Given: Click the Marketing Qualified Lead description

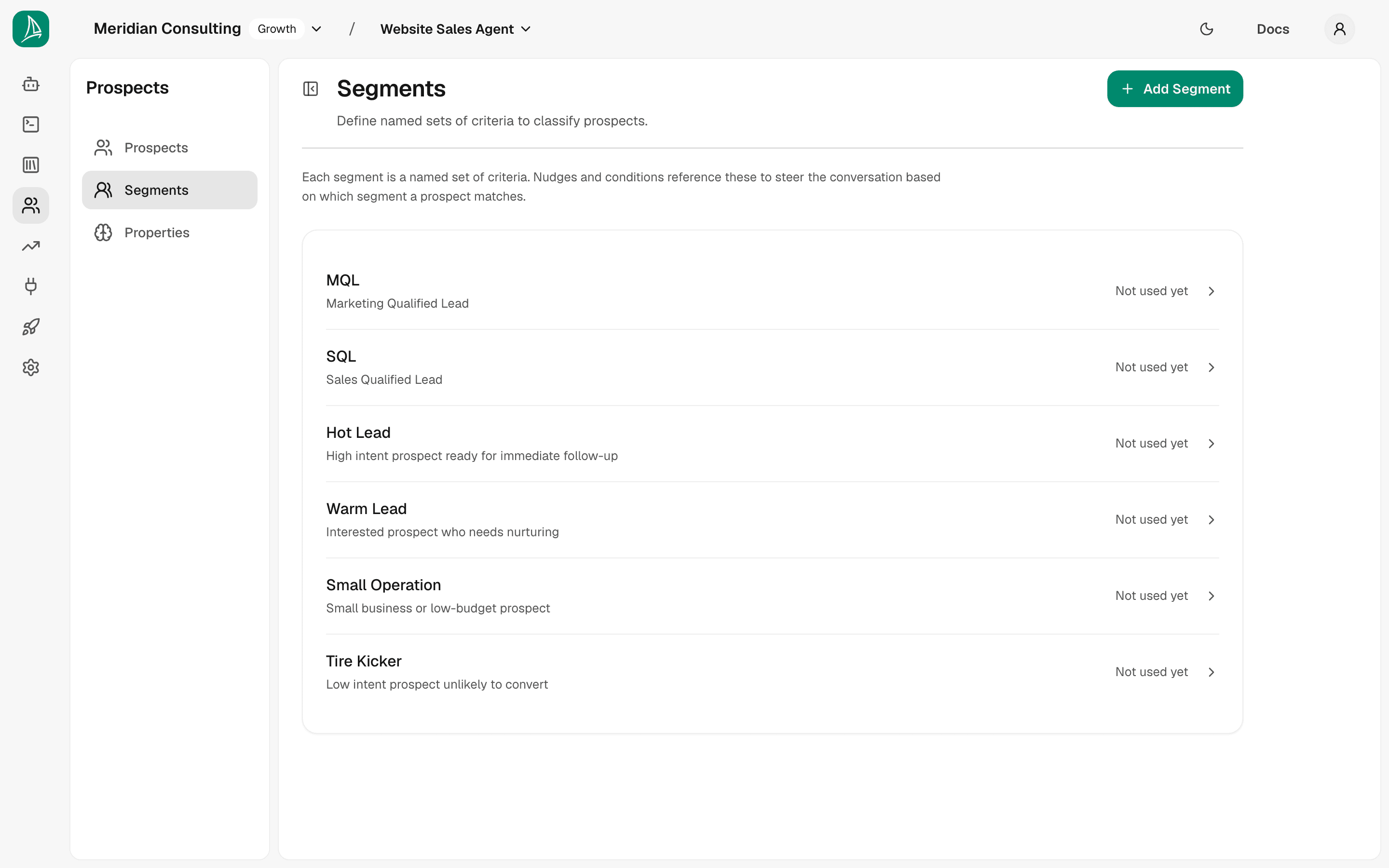Looking at the screenshot, I should pyautogui.click(x=397, y=303).
